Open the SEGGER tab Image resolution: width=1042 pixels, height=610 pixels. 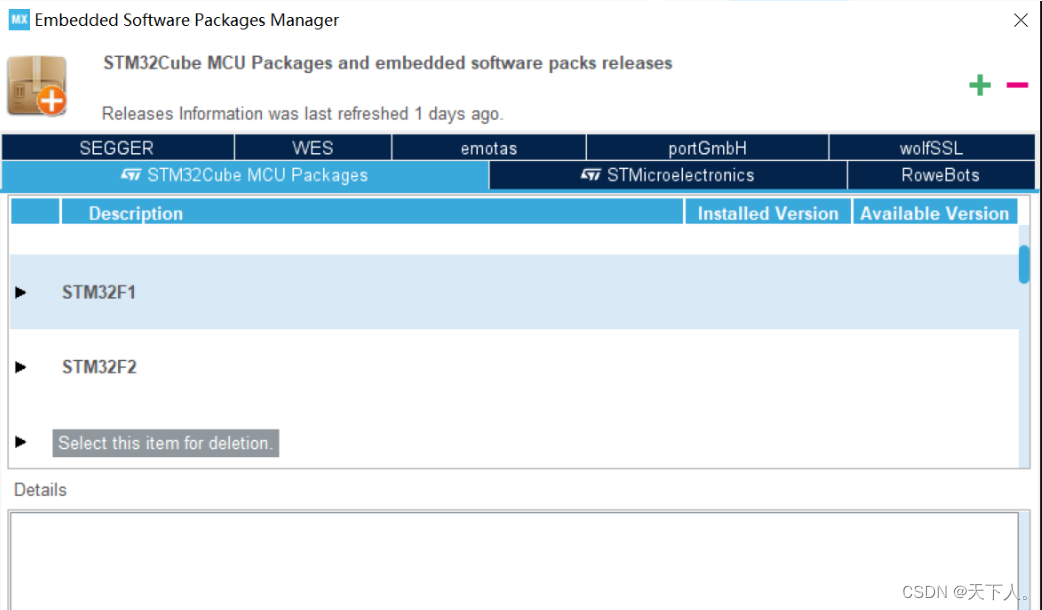tap(118, 148)
